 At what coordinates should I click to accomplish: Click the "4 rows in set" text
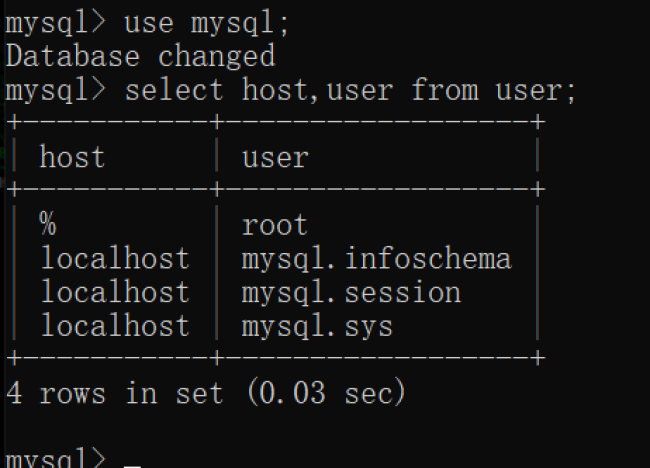tap(114, 393)
